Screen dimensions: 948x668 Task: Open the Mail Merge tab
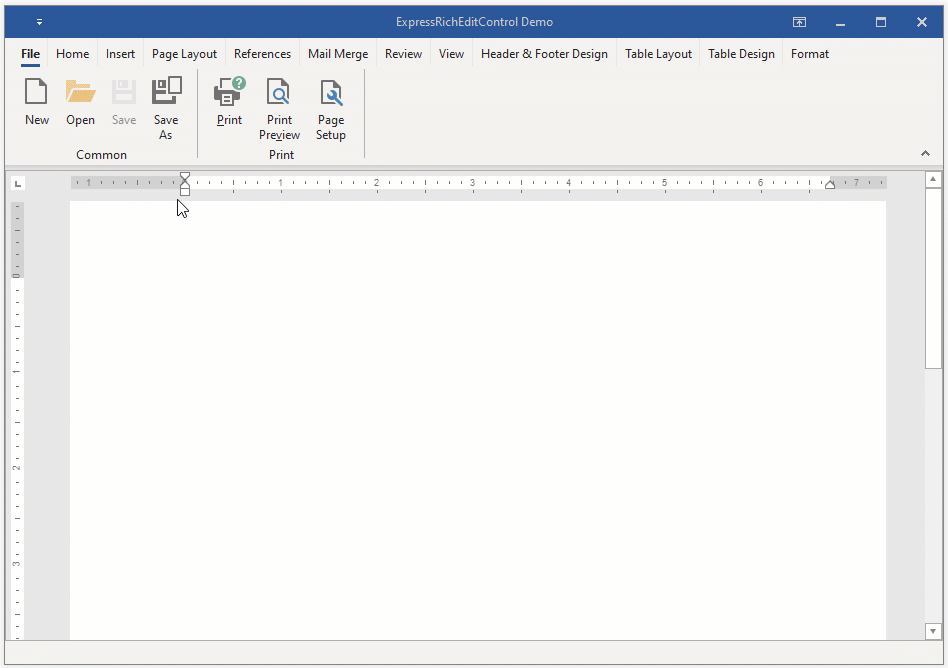point(337,54)
